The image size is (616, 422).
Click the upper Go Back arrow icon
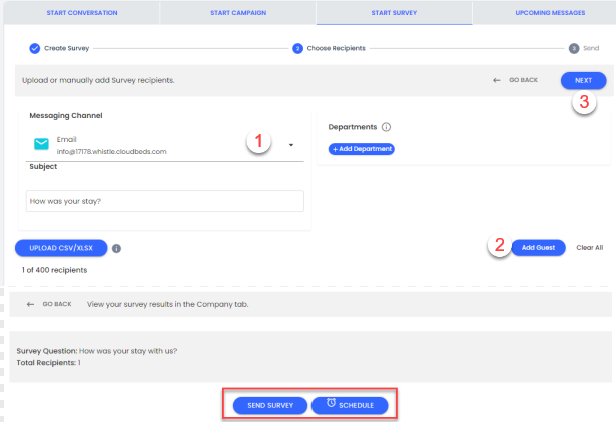[x=497, y=80]
